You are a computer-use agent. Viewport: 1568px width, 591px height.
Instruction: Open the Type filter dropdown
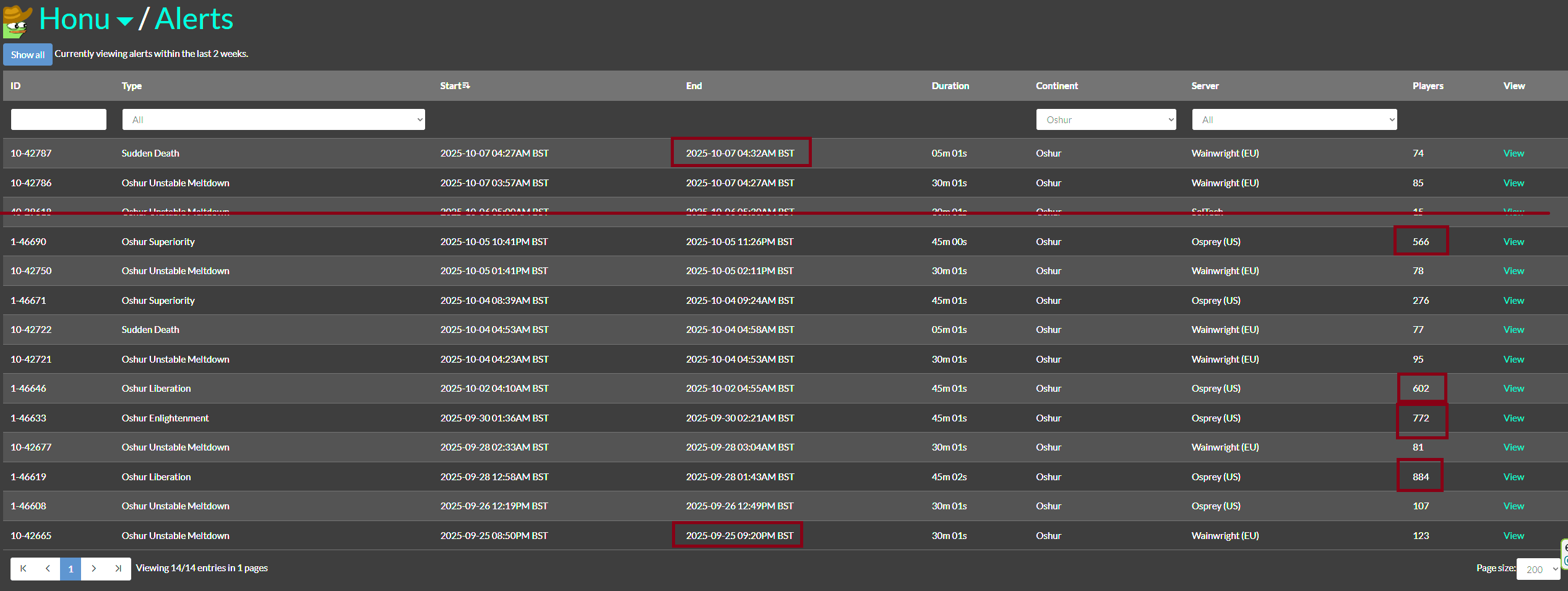[x=274, y=119]
